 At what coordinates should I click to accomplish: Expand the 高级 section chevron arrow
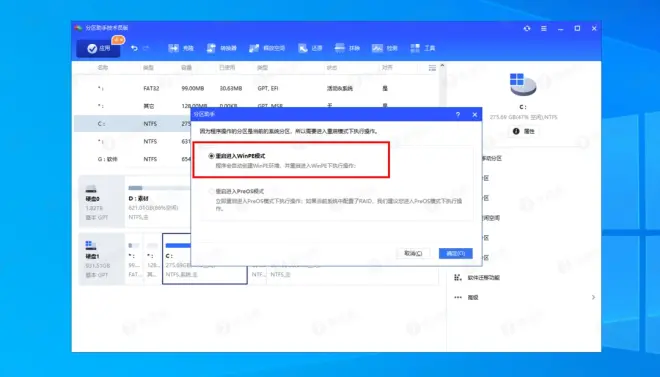[593, 297]
